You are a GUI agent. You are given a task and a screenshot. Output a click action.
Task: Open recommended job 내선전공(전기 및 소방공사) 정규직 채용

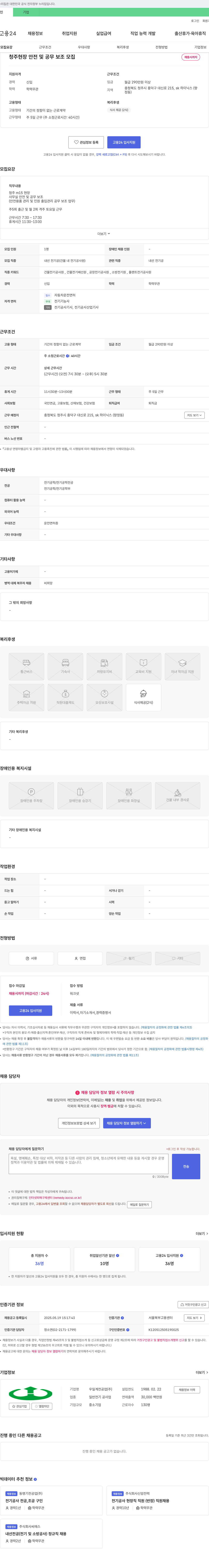36,1534
